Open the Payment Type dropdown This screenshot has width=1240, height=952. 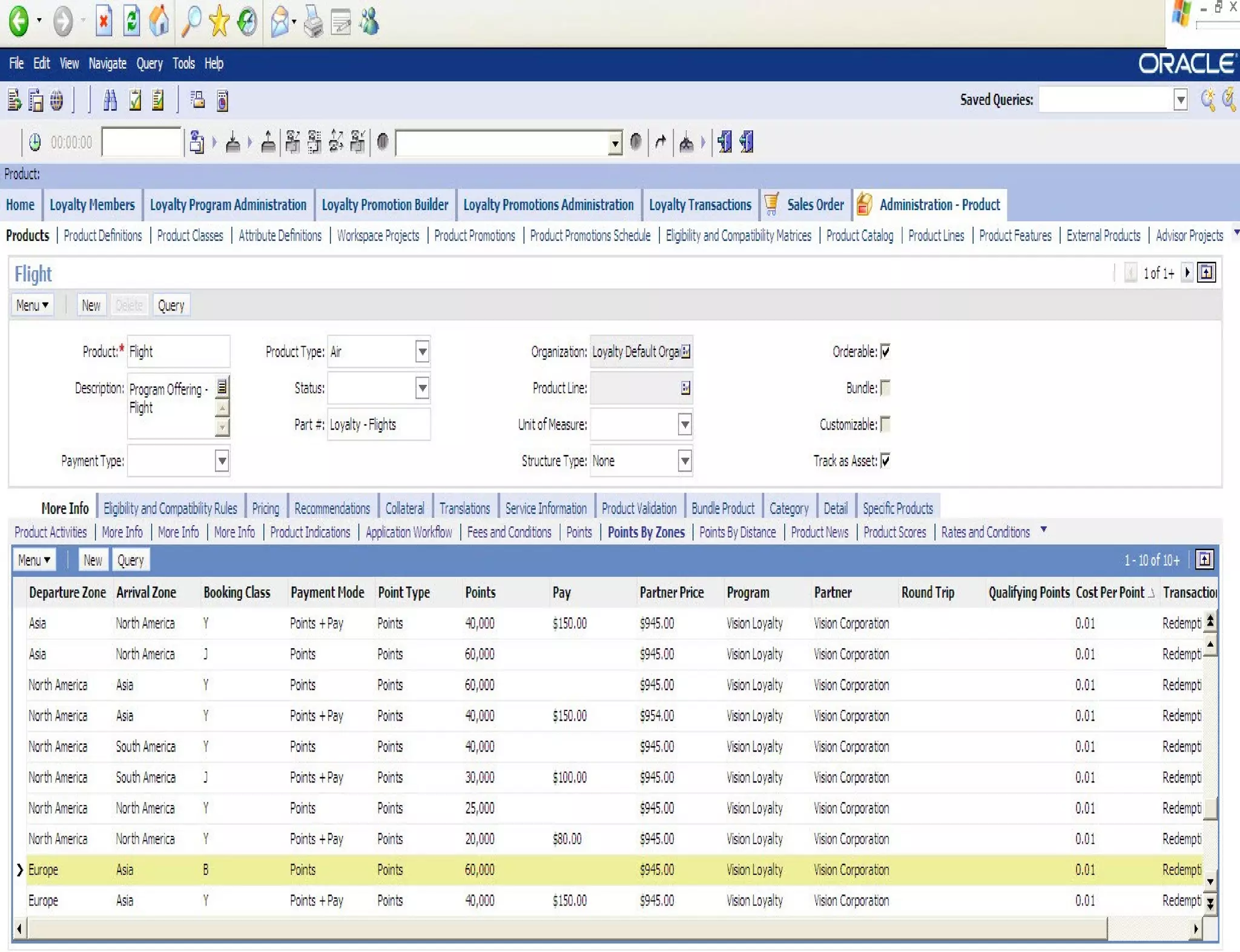(x=222, y=461)
